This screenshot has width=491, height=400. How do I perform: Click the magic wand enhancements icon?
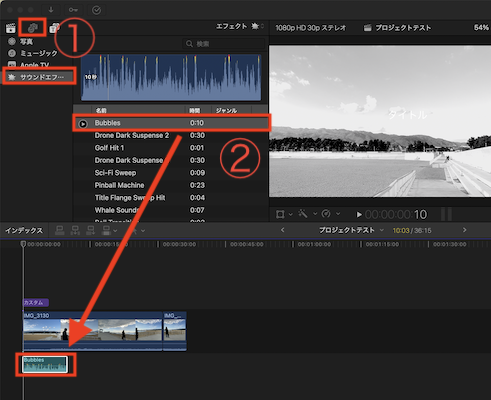[303, 214]
